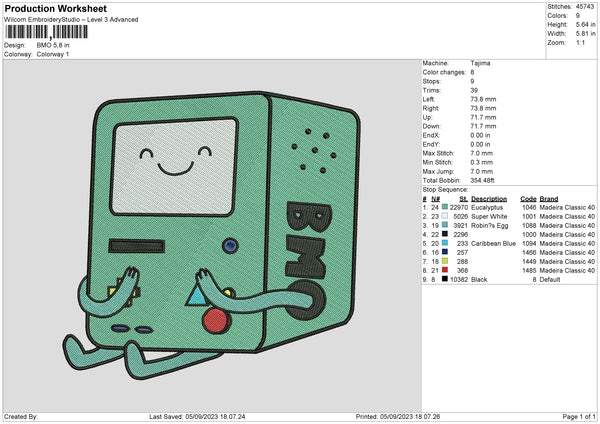Click the "Created By:" footer label
The image size is (600, 424).
[x=21, y=416]
